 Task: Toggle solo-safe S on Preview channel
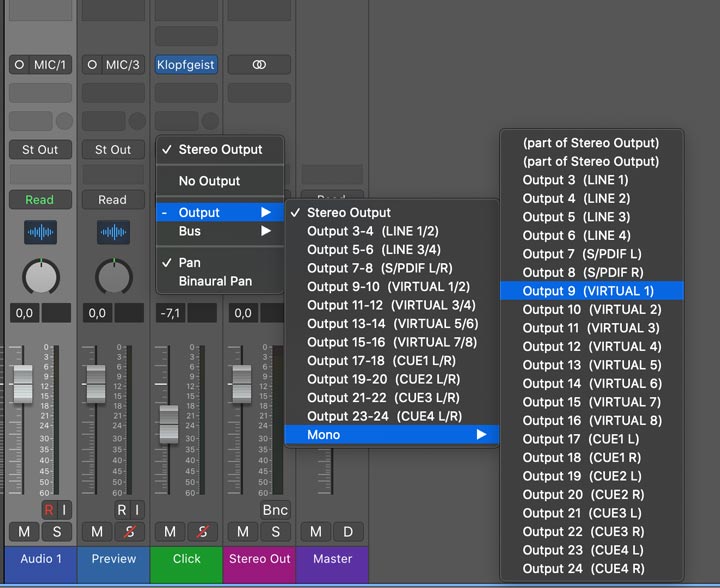coord(129,532)
